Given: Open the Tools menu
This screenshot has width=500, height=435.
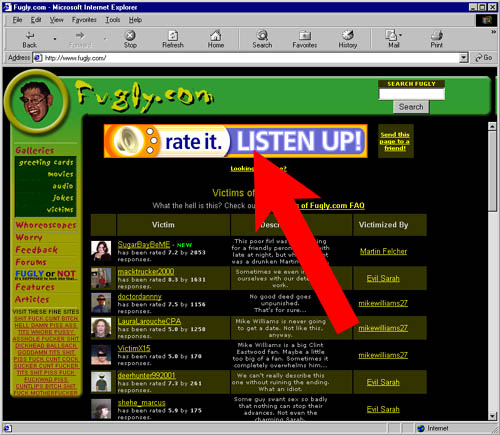Looking at the screenshot, I should point(113,20).
